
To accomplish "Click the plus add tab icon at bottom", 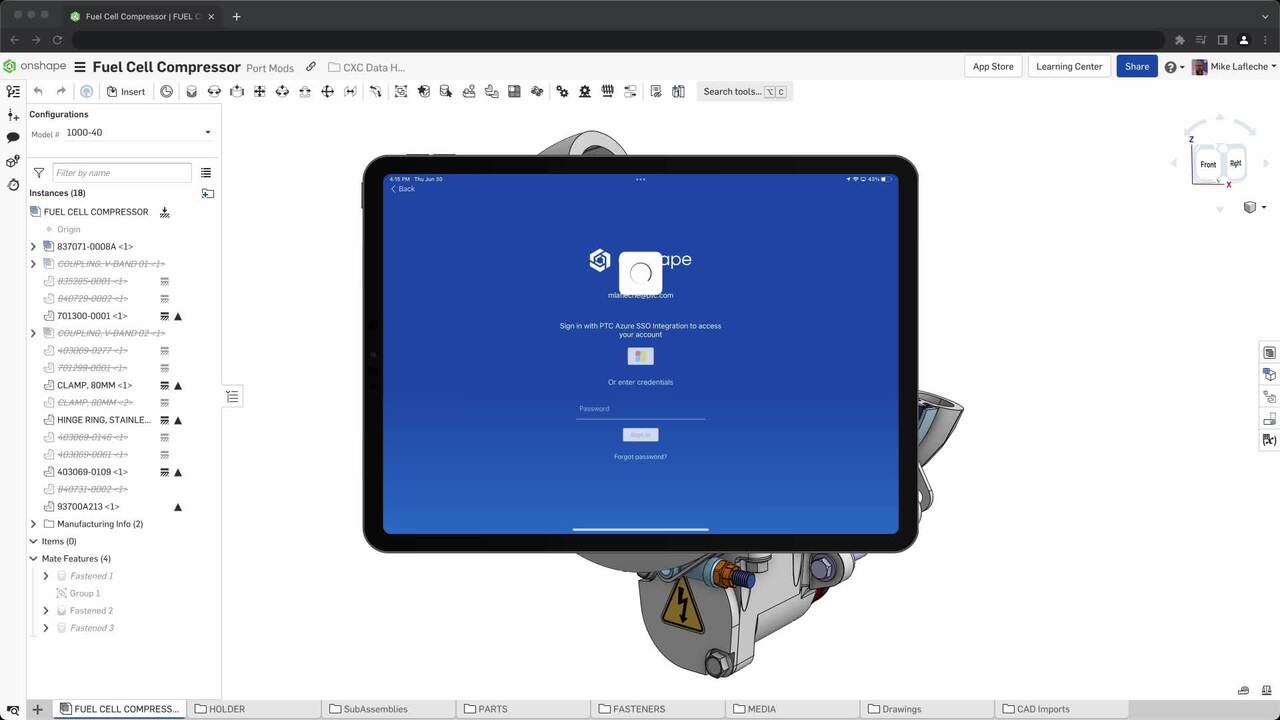I will point(37,709).
